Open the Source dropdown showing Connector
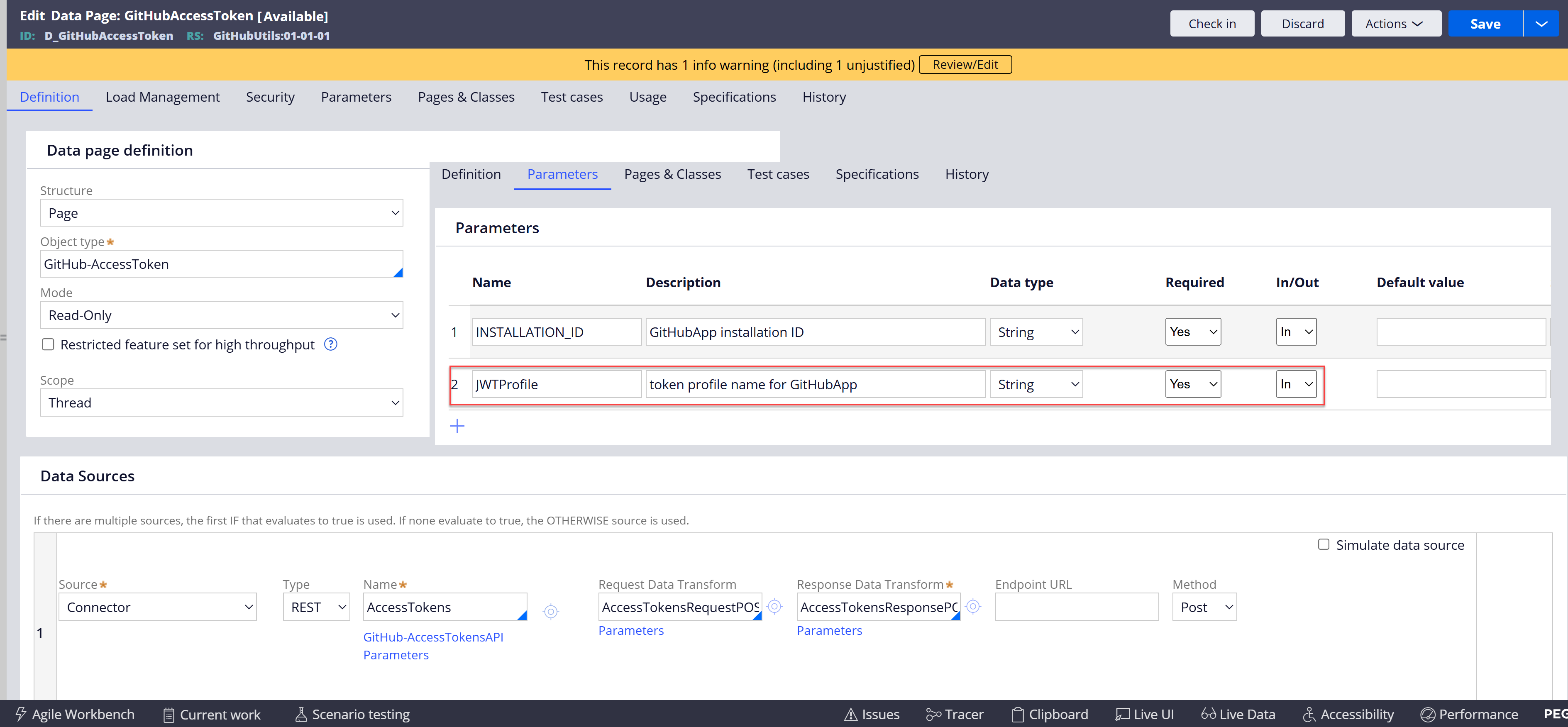The width and height of the screenshot is (1568, 727). click(158, 607)
